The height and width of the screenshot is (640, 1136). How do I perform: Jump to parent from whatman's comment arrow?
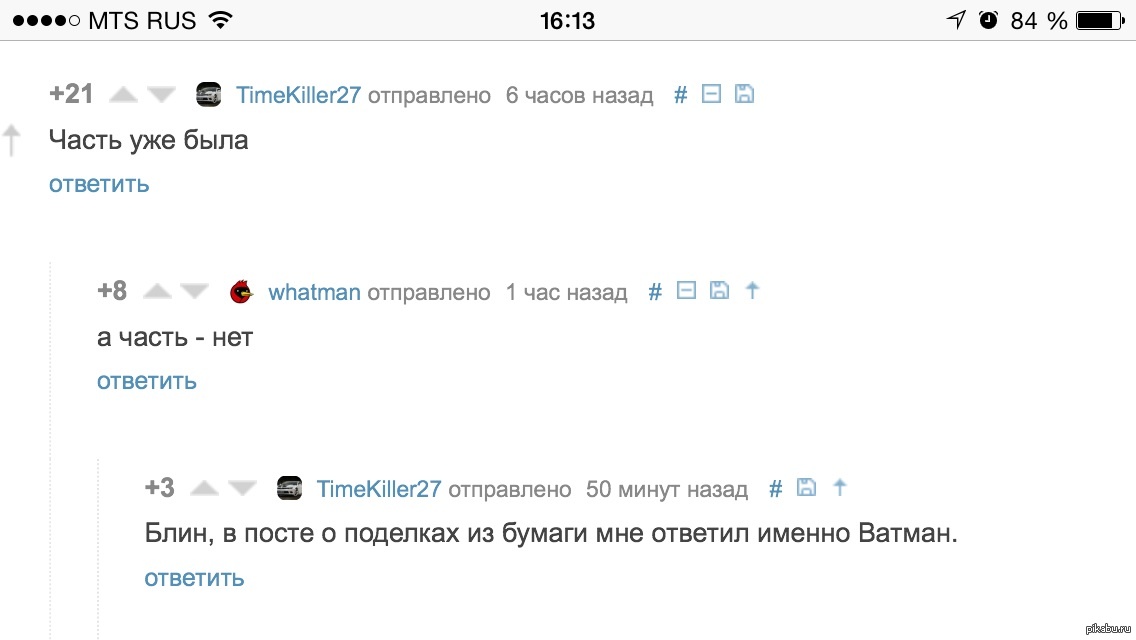point(752,290)
